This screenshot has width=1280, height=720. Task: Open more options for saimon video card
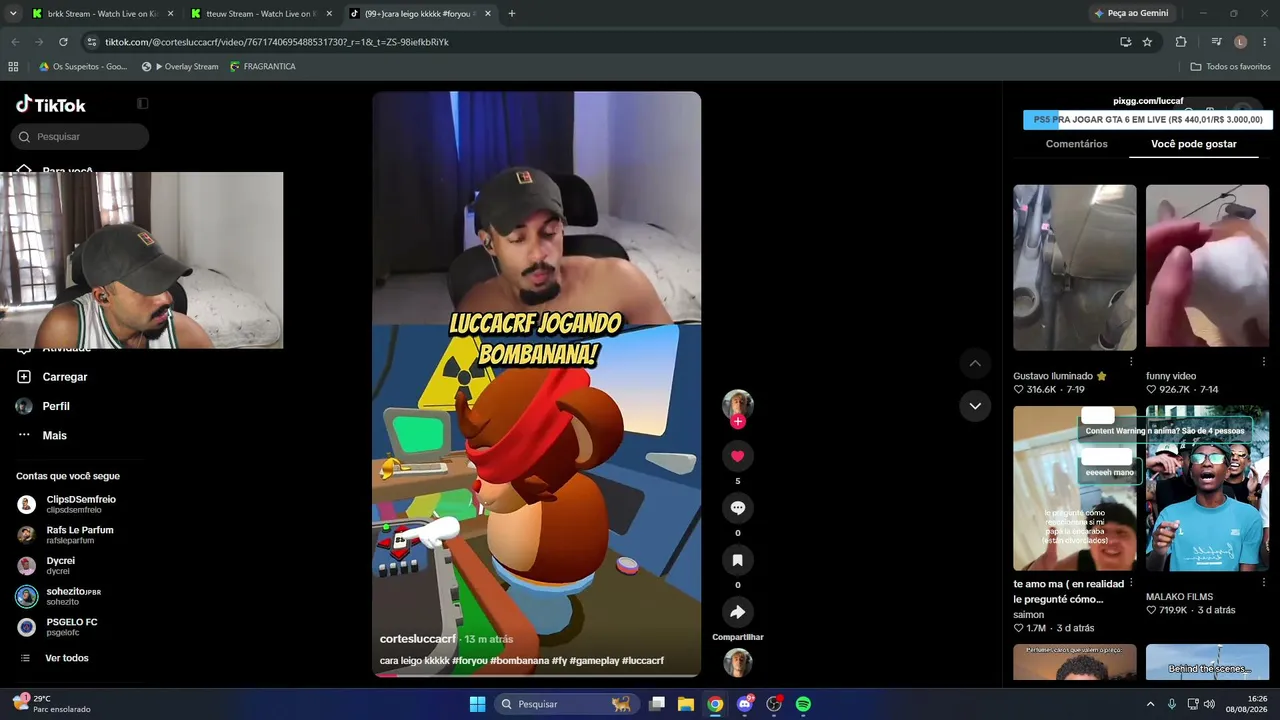pos(1131,583)
